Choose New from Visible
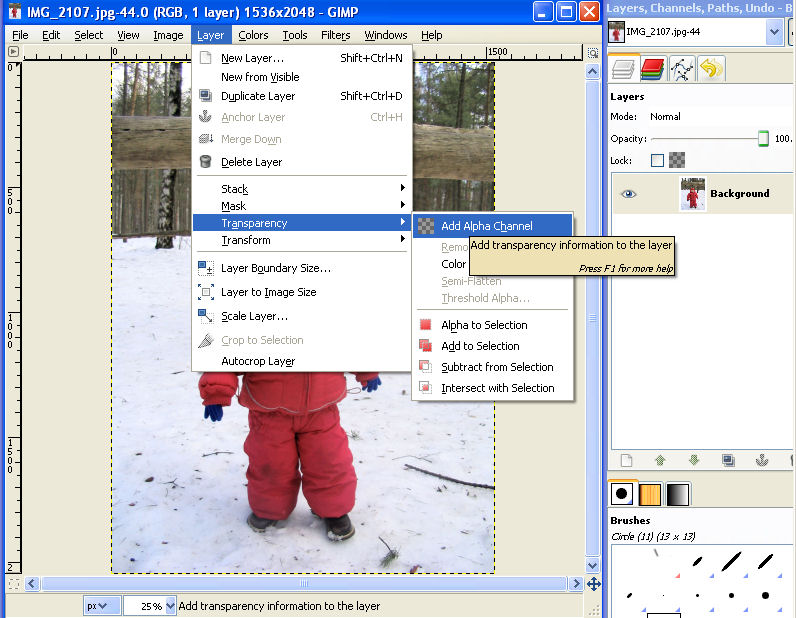The height and width of the screenshot is (618, 796). (302, 77)
